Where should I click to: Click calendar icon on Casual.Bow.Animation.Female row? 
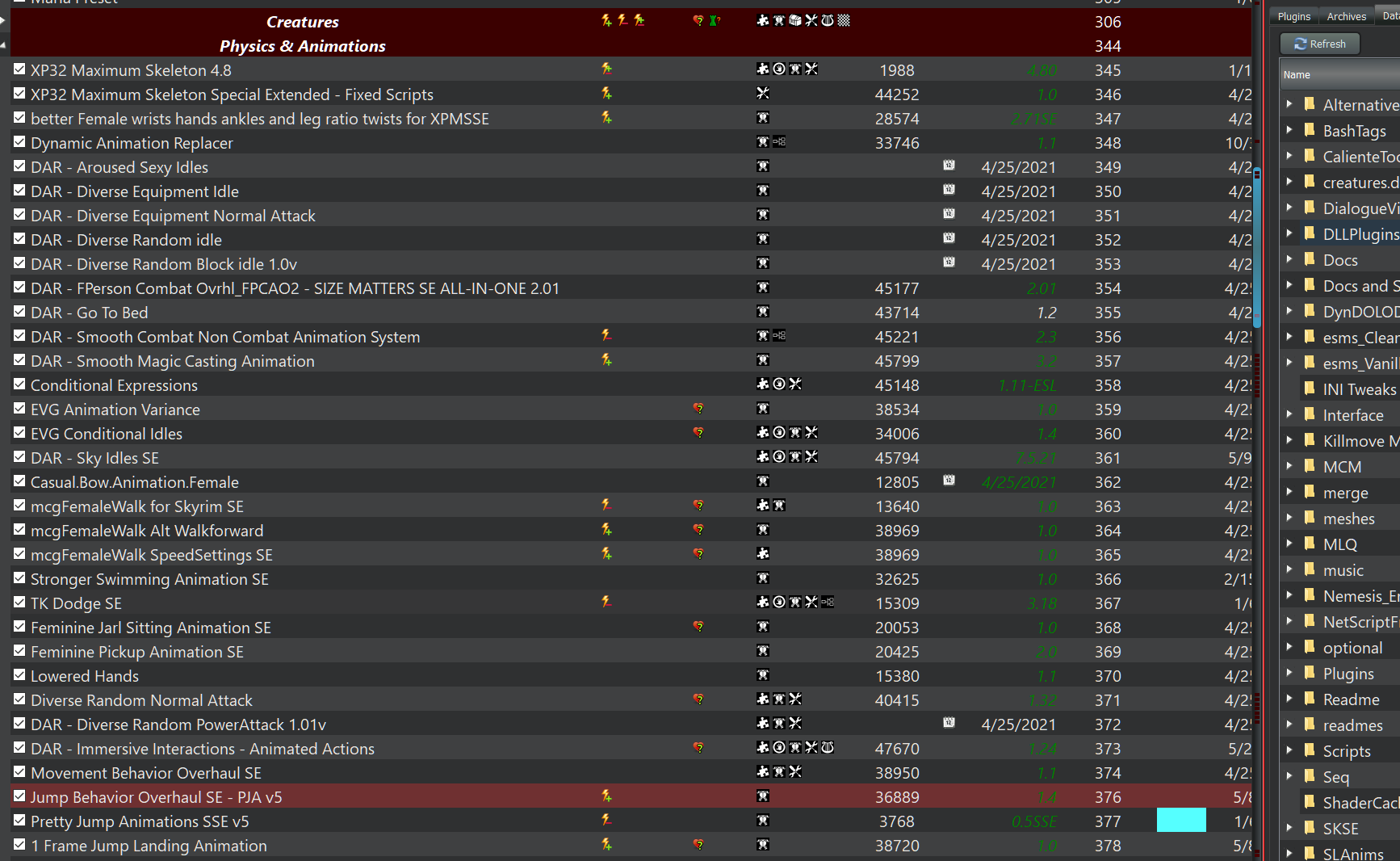coord(949,481)
